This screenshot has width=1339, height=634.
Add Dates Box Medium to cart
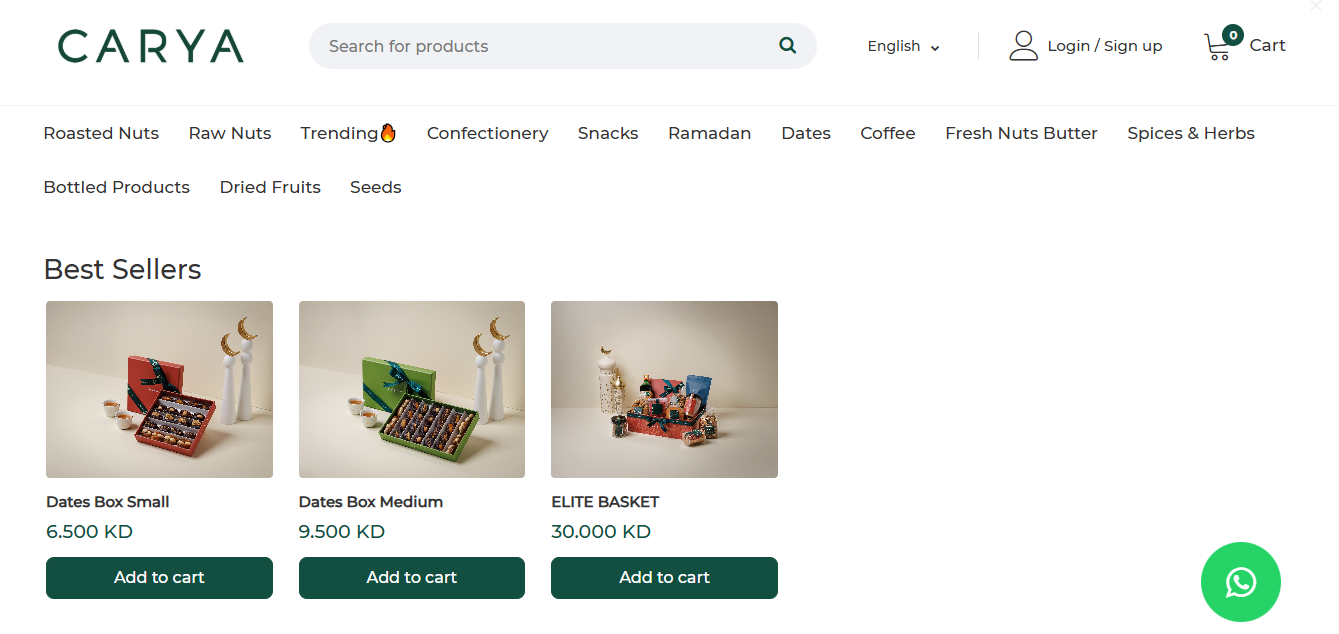pyautogui.click(x=412, y=577)
